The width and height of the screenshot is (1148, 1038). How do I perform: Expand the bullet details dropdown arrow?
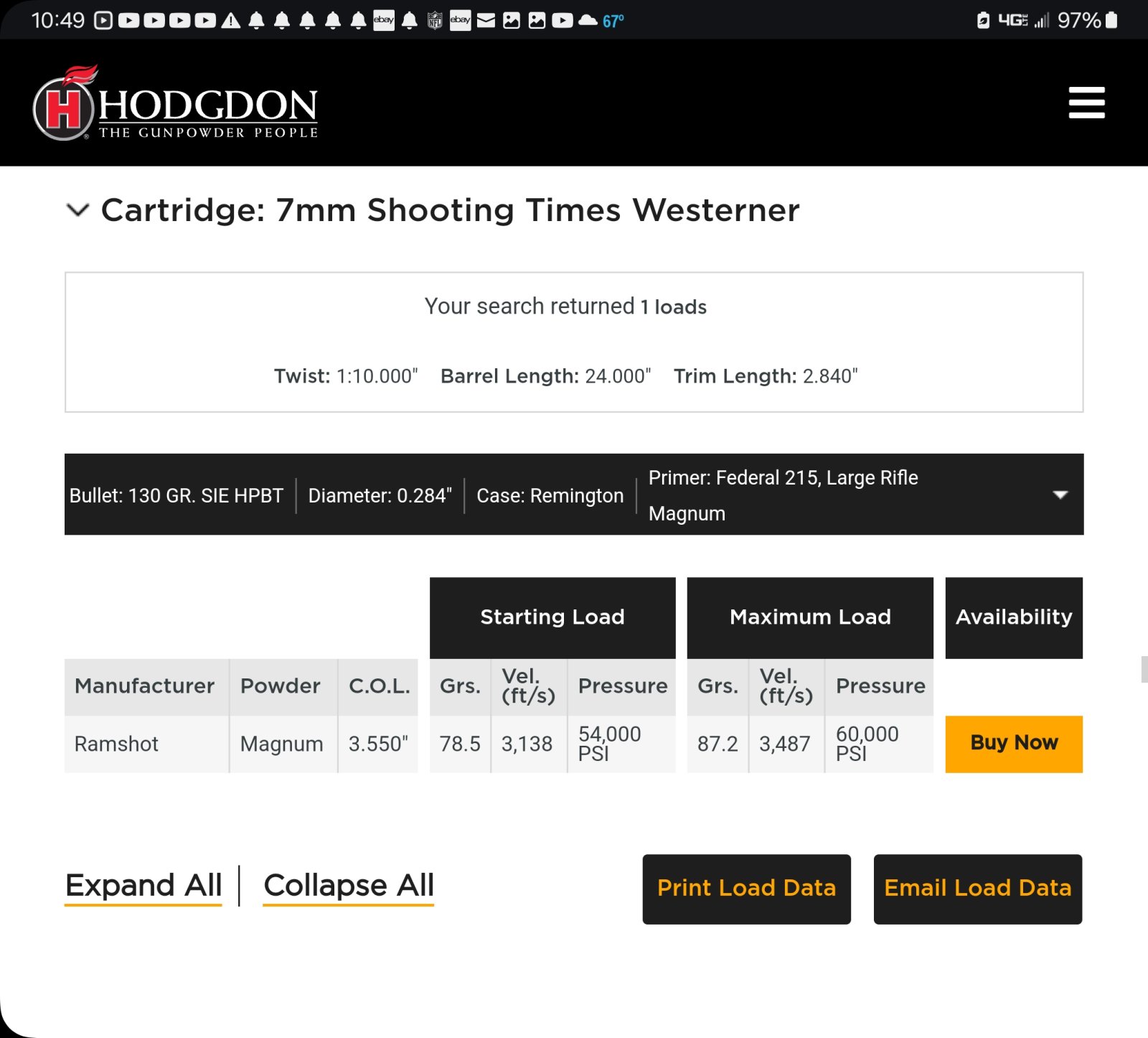pyautogui.click(x=1060, y=495)
